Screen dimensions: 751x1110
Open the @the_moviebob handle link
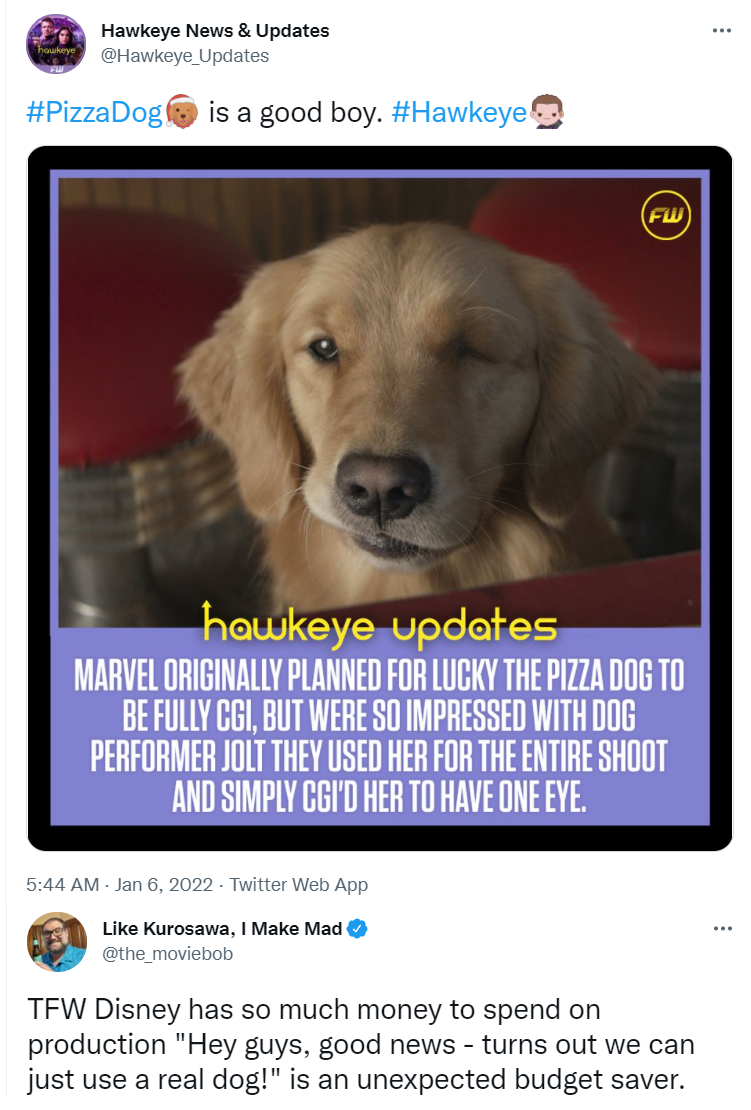coord(167,954)
